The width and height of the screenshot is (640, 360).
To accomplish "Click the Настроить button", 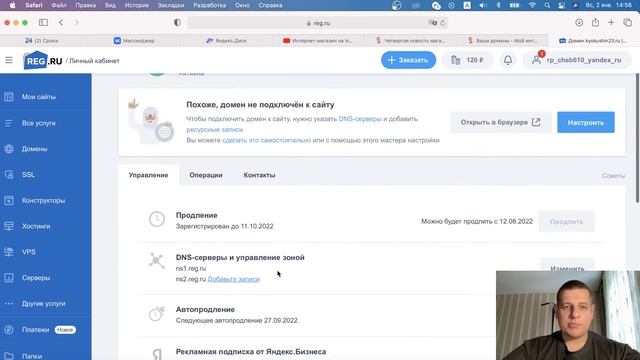I will [x=586, y=122].
